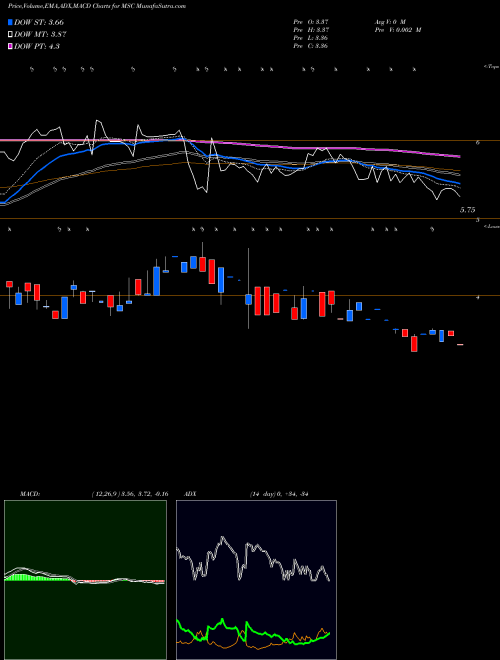Click the ADX panel heading
The image size is (500, 660).
190,494
